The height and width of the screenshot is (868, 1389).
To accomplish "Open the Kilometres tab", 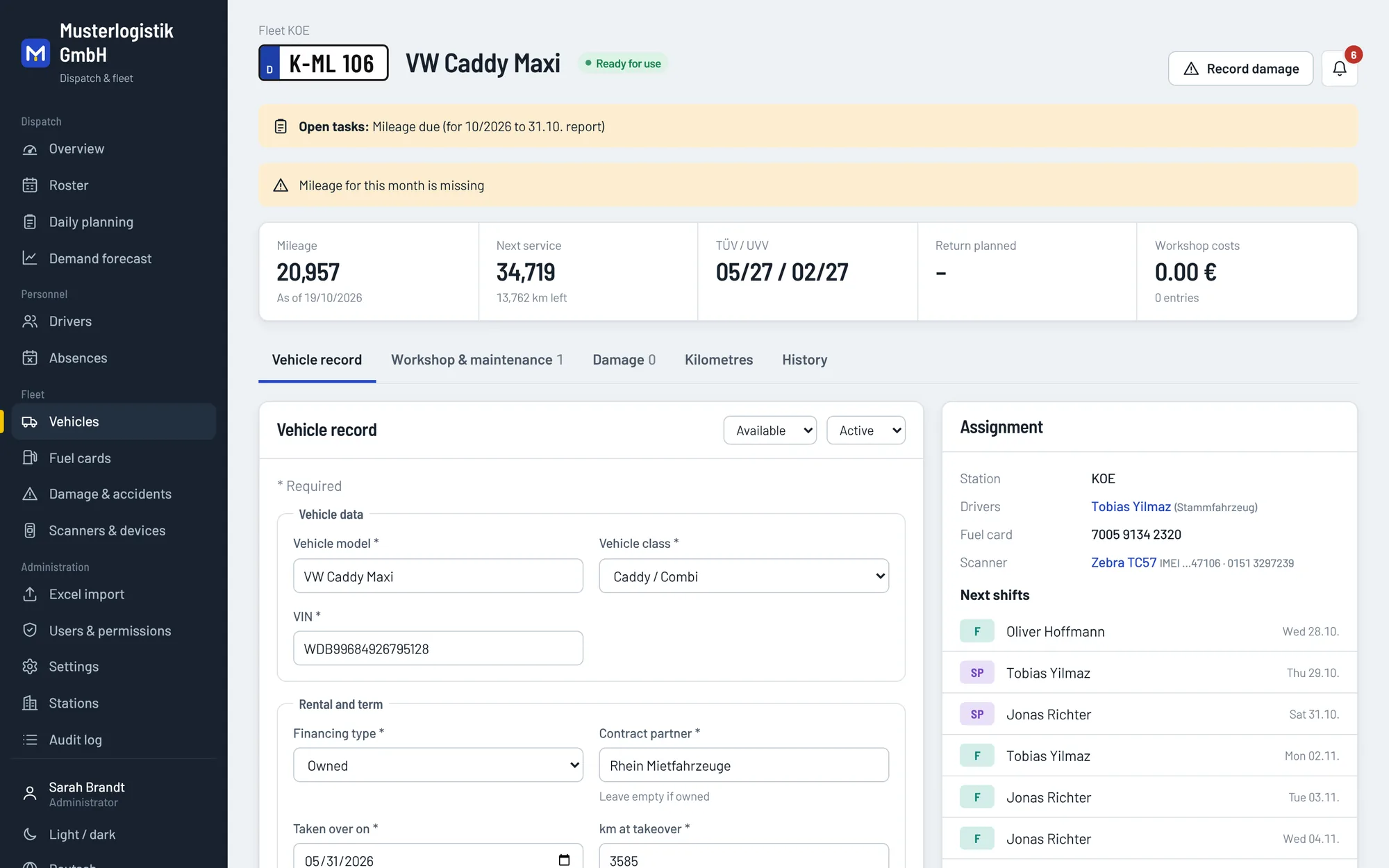I will [x=719, y=360].
